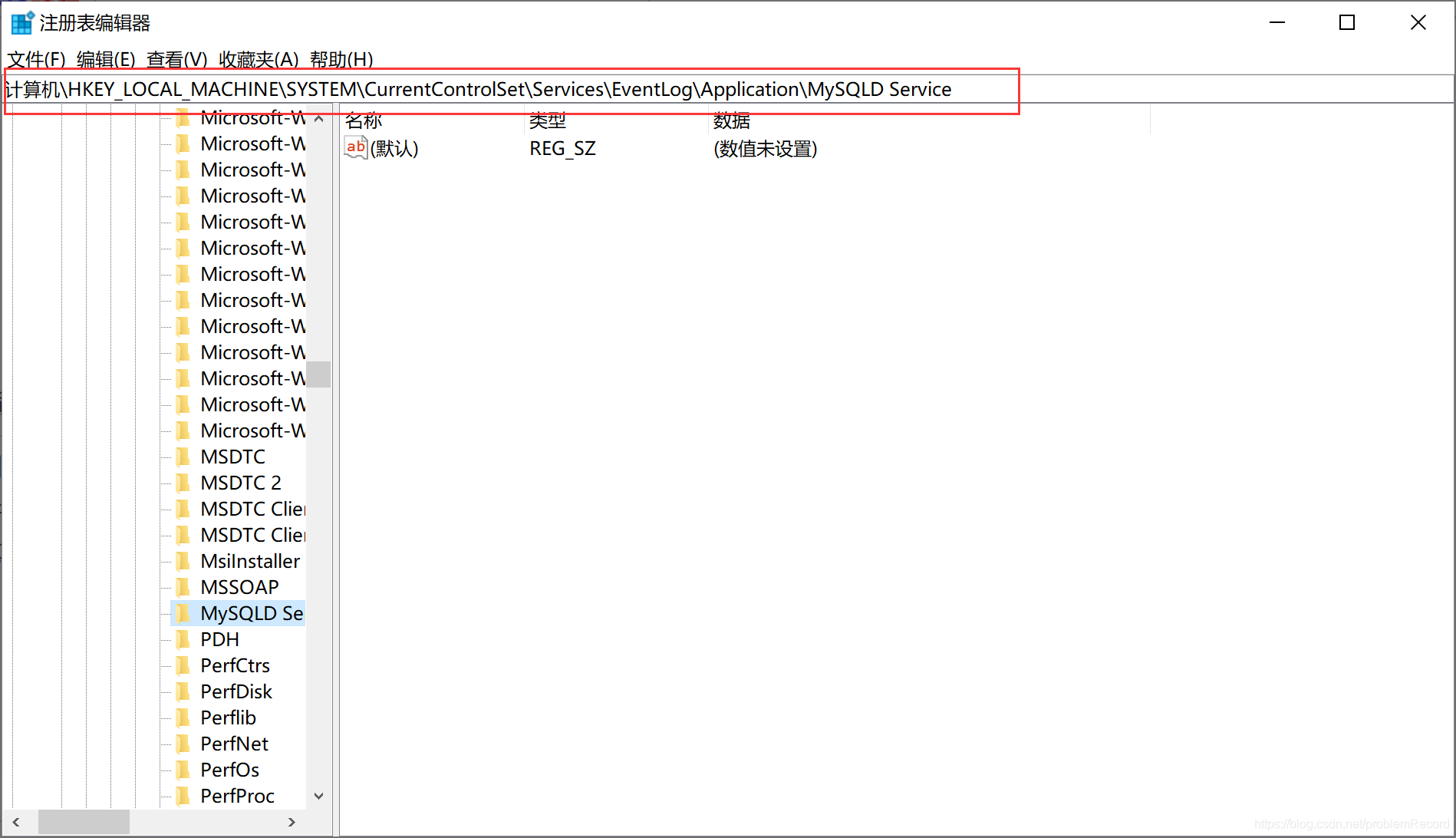Select the (默认) value's ab string icon
Screen dimensions: 1456x838
pos(355,148)
